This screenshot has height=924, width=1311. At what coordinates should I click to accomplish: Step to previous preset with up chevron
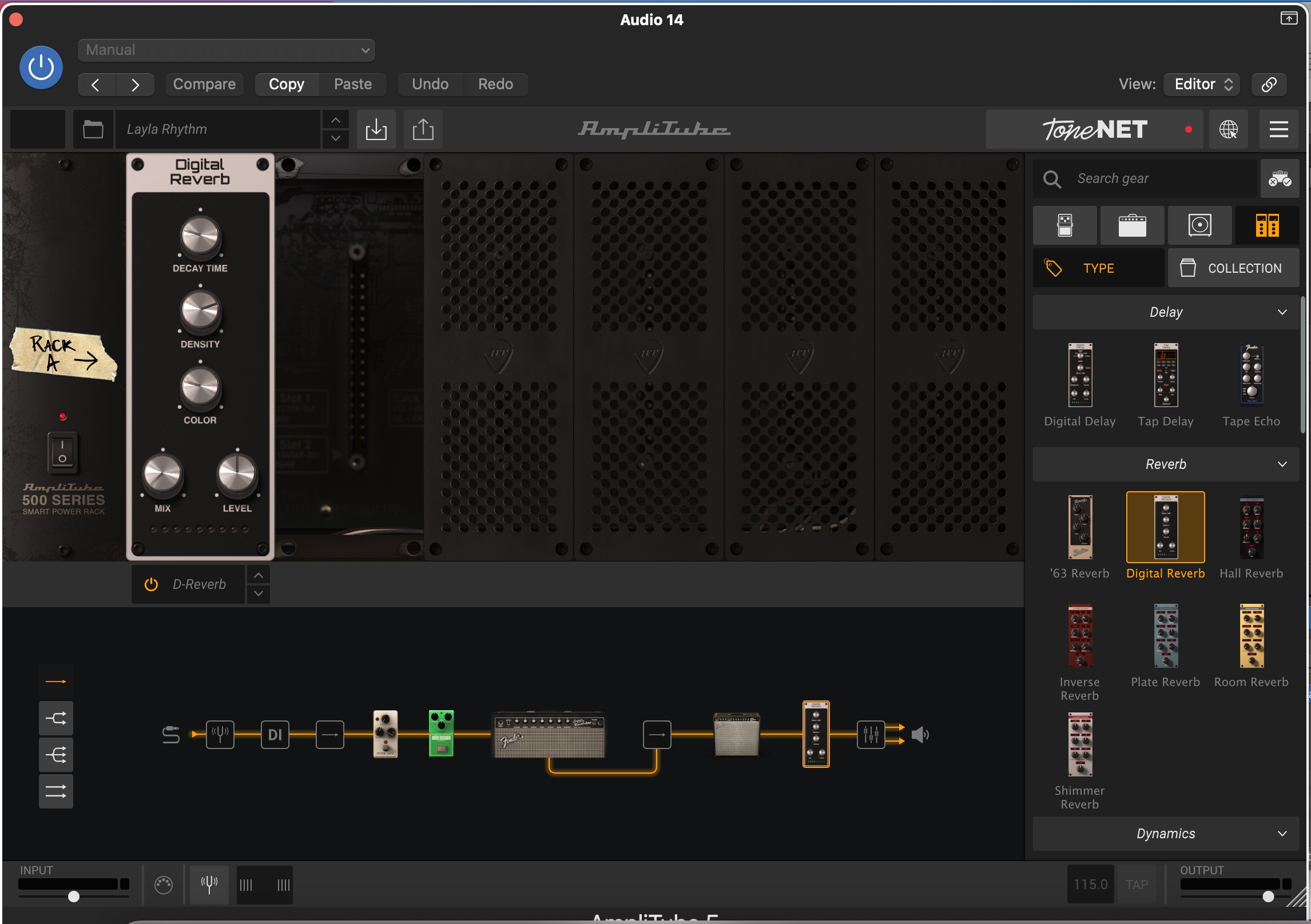coord(336,120)
